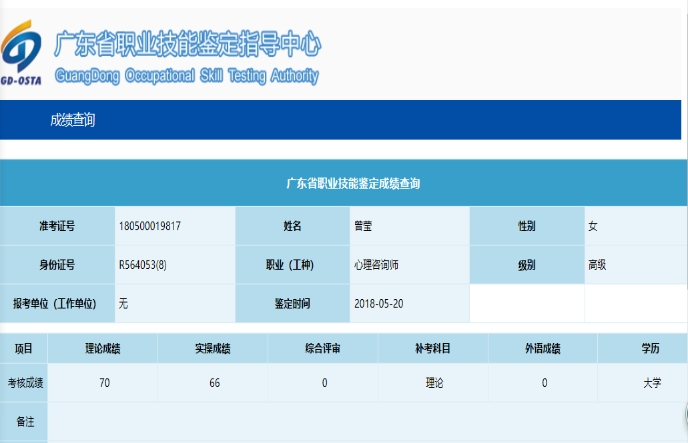The width and height of the screenshot is (688, 443).
Task: Click the 报考单位 value 无
Action: [x=123, y=303]
